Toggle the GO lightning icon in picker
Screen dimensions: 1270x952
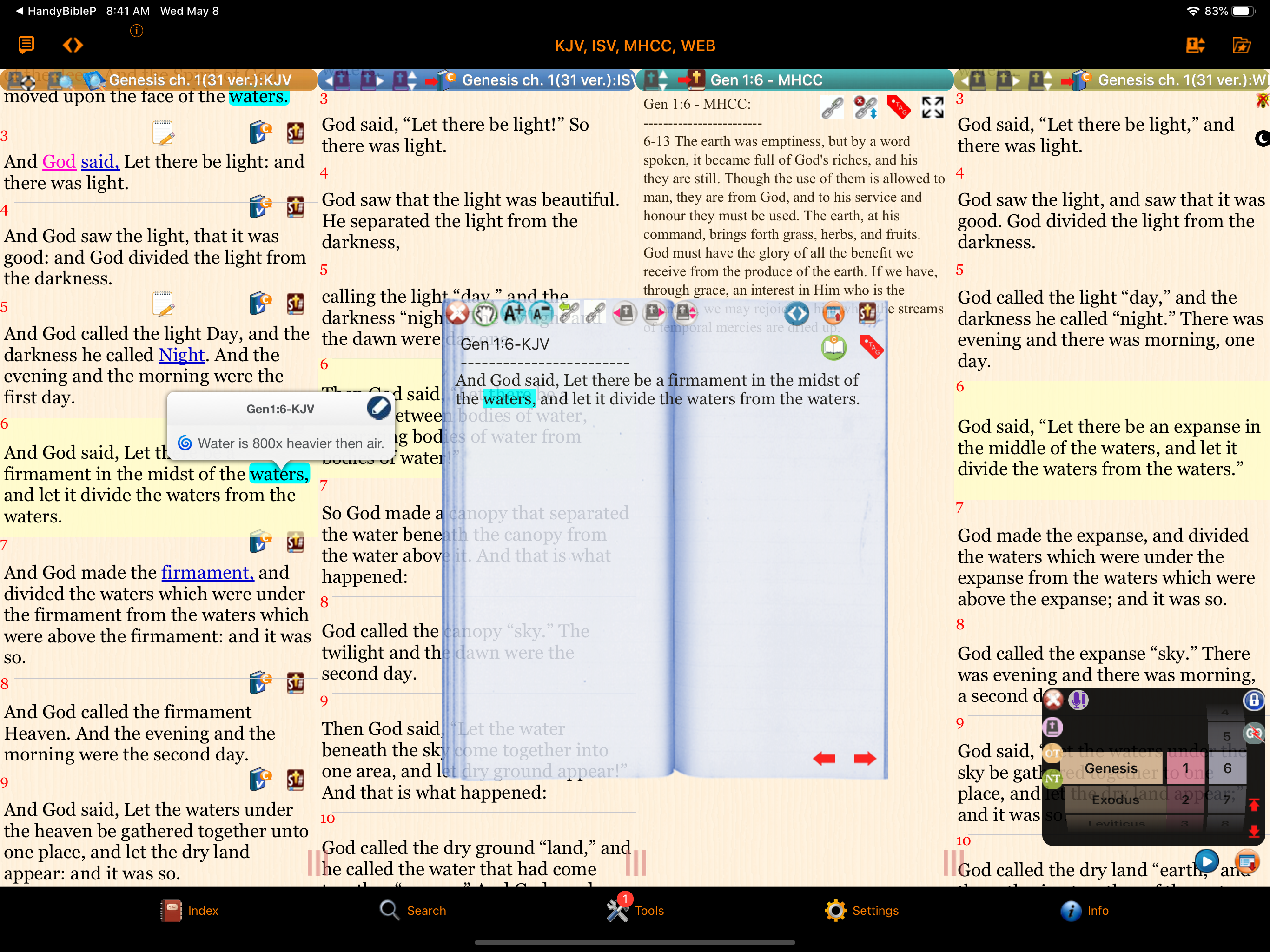click(1254, 733)
